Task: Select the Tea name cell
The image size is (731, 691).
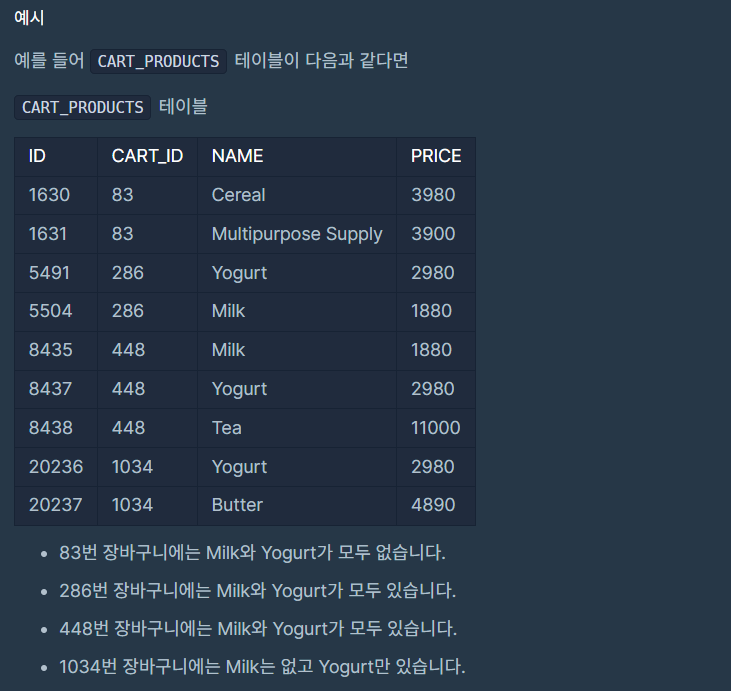Action: click(x=297, y=428)
